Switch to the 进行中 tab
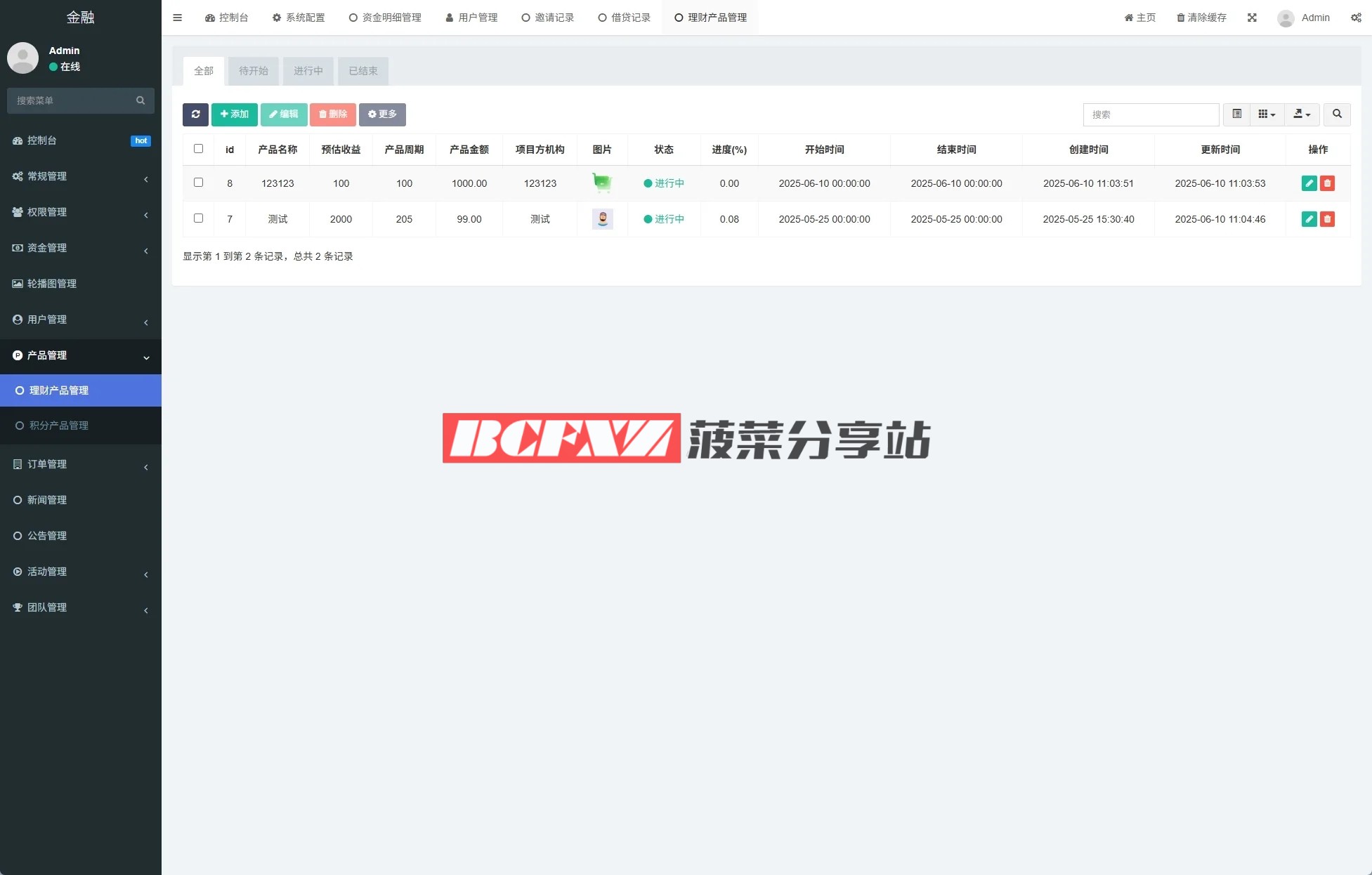 click(308, 71)
